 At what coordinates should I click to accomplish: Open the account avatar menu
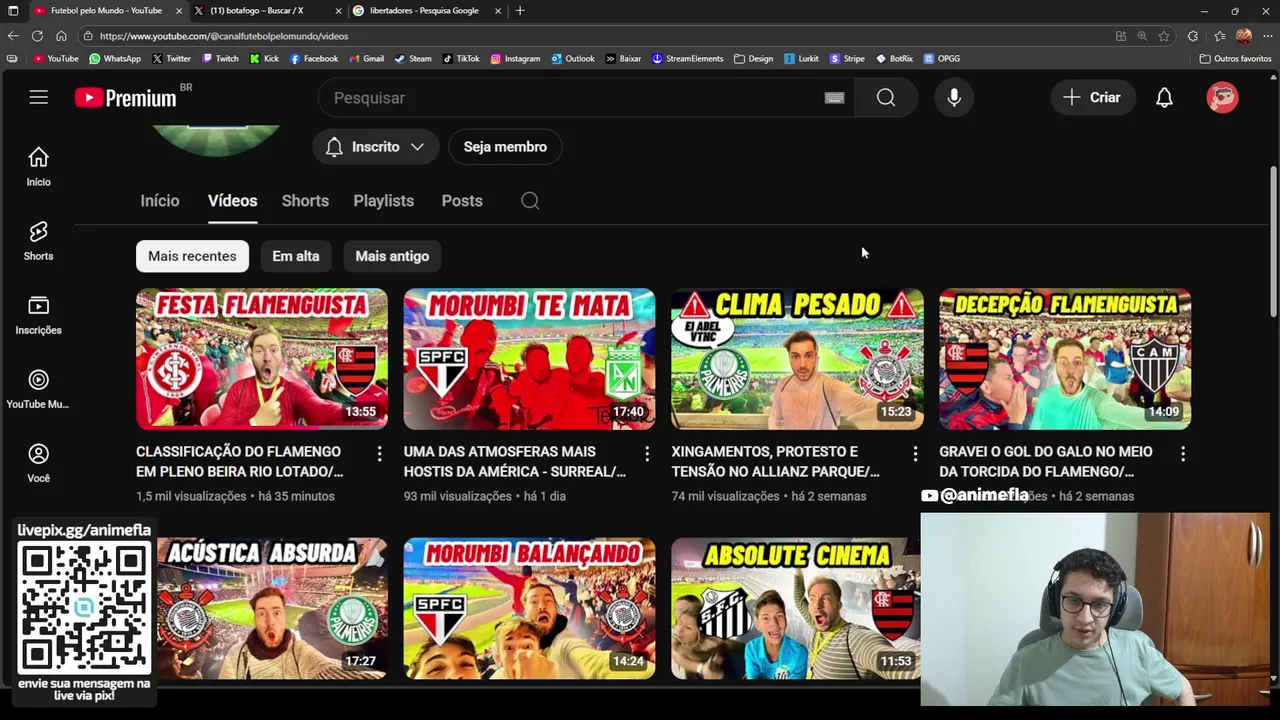[x=1222, y=98]
